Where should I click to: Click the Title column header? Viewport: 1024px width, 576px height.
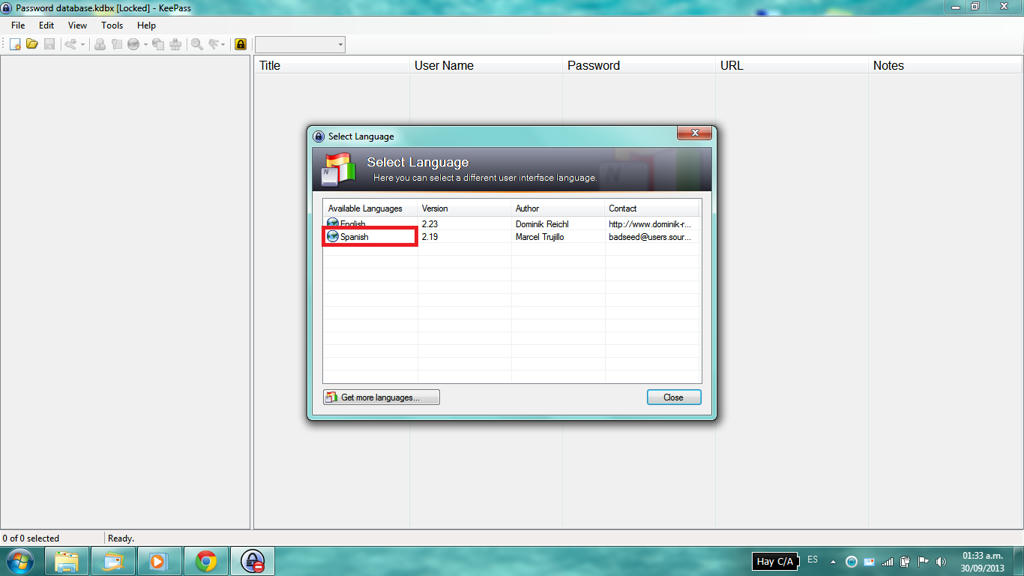pyautogui.click(x=332, y=65)
